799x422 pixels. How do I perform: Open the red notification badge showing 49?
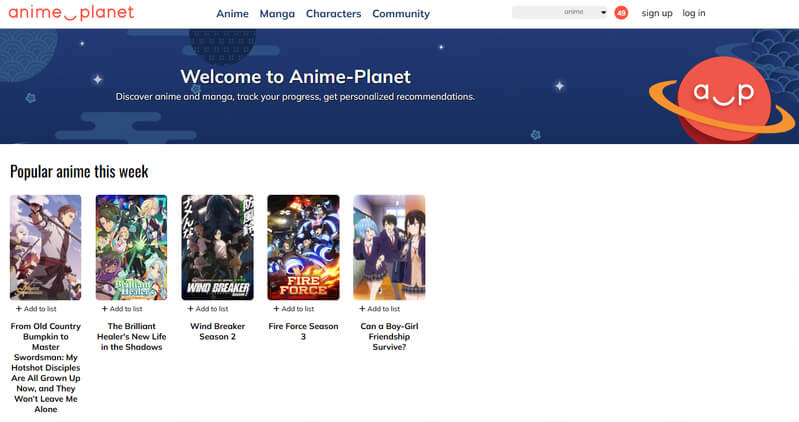point(621,13)
